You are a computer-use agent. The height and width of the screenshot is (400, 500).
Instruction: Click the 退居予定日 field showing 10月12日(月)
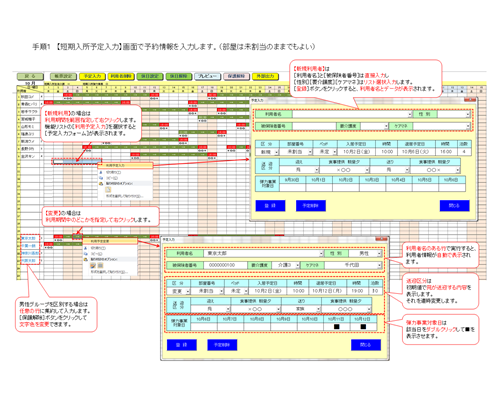[327, 291]
